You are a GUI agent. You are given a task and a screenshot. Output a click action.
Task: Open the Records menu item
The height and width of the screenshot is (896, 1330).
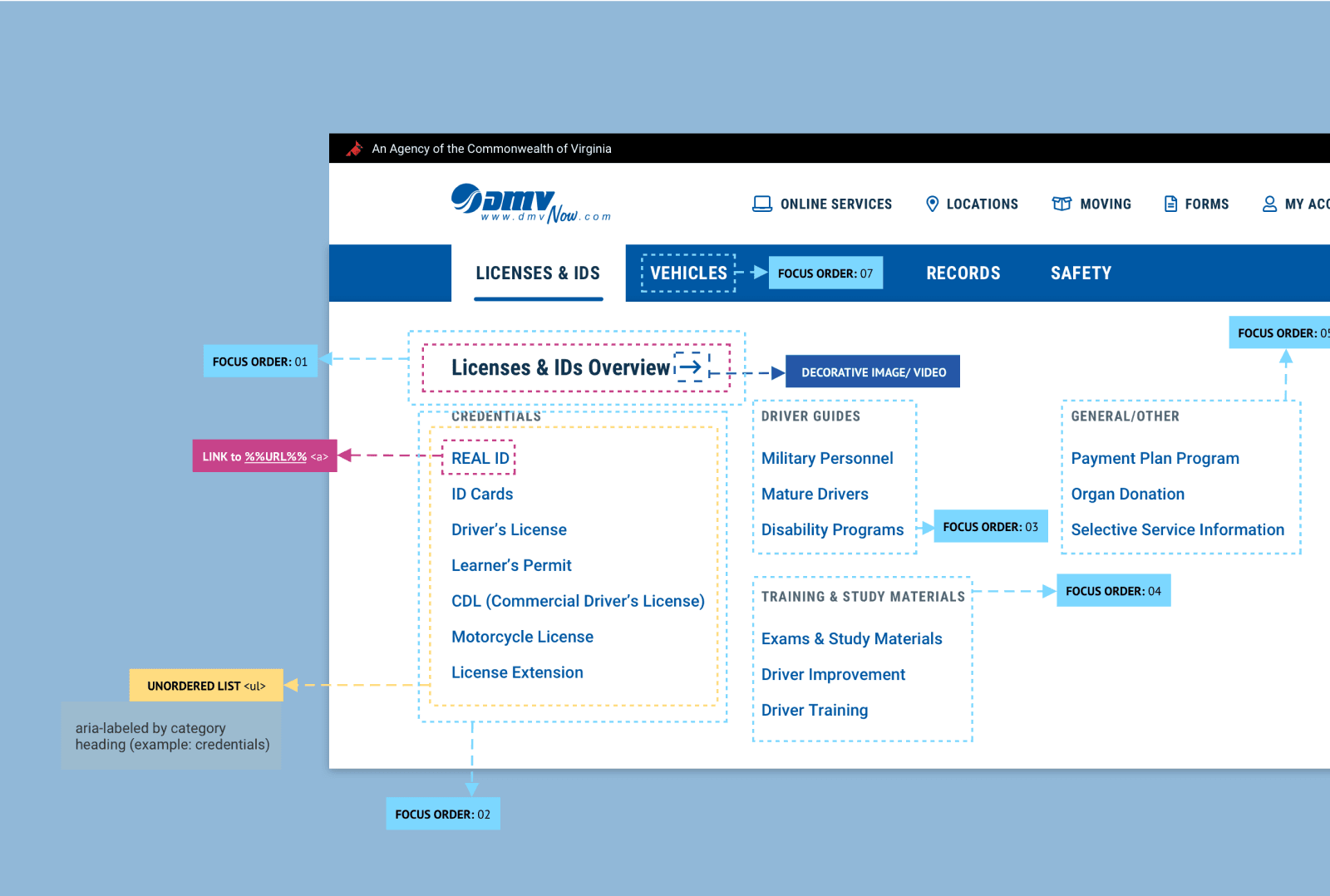(963, 273)
